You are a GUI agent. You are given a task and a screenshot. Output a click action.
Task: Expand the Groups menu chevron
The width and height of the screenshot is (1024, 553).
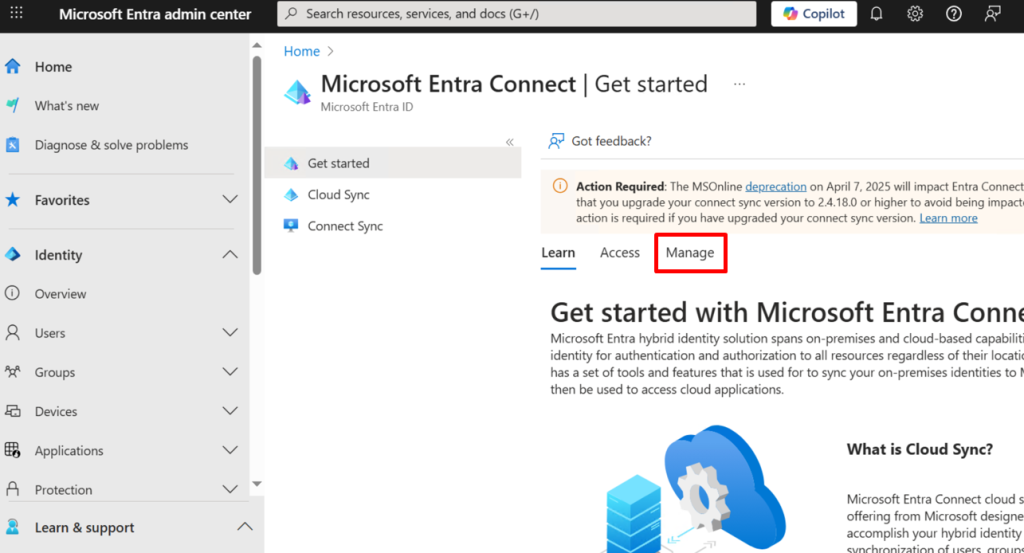(230, 371)
